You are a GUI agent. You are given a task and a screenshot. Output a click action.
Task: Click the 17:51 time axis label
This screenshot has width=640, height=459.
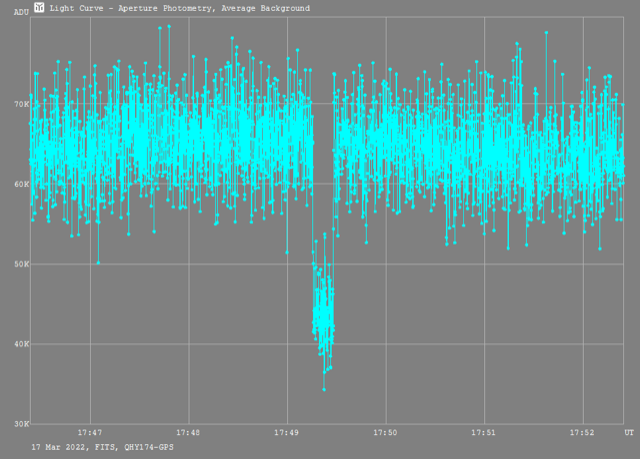484,432
